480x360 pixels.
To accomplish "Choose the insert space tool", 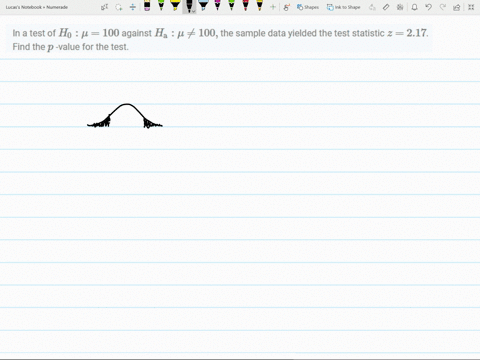I will click(x=133, y=7).
